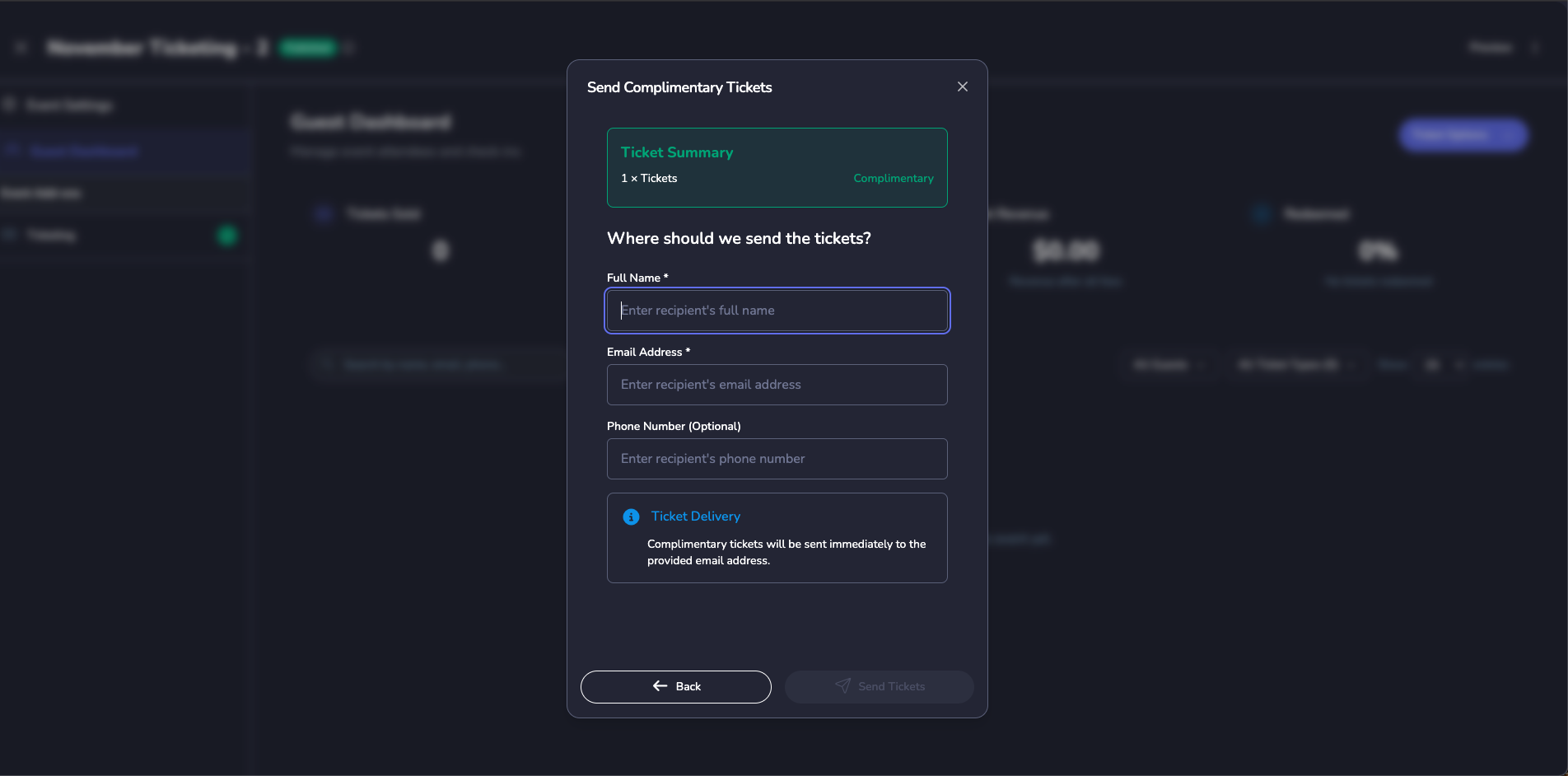Click the info icon in the Ticket Delivery notice
The height and width of the screenshot is (776, 1568).
point(631,517)
